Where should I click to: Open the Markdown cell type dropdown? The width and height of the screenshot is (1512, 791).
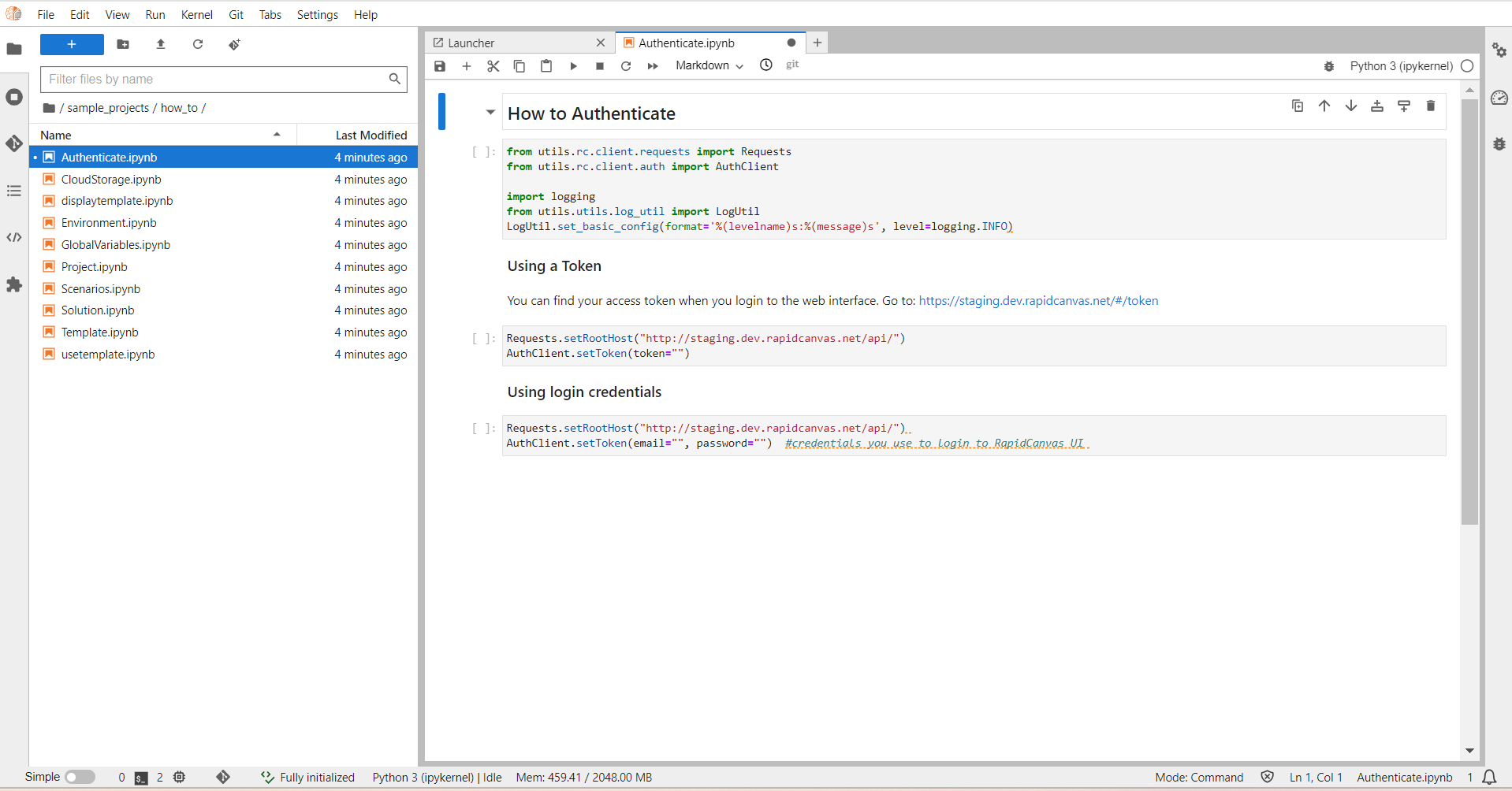709,66
